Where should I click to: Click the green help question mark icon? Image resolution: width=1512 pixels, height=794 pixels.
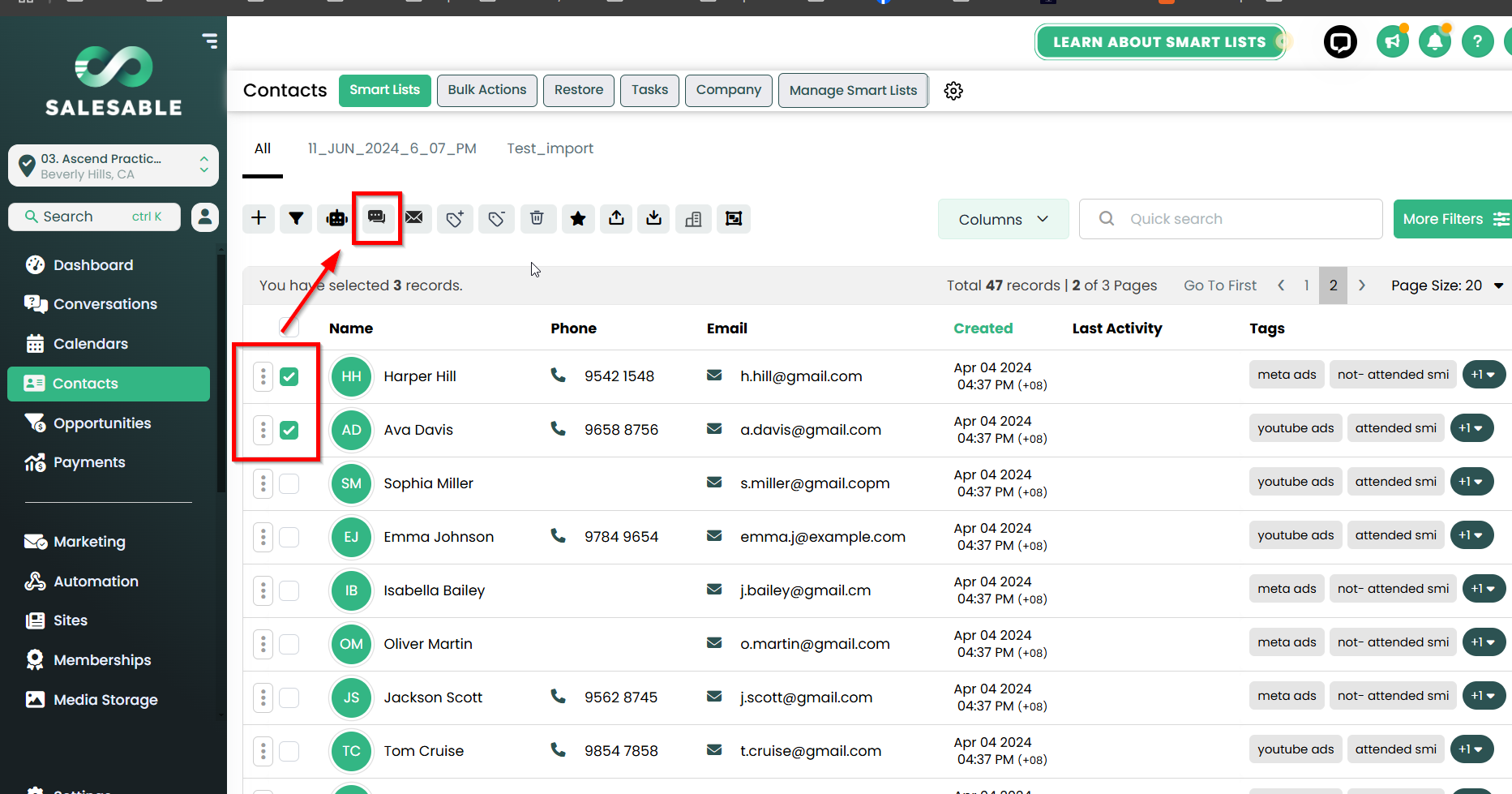(x=1478, y=41)
